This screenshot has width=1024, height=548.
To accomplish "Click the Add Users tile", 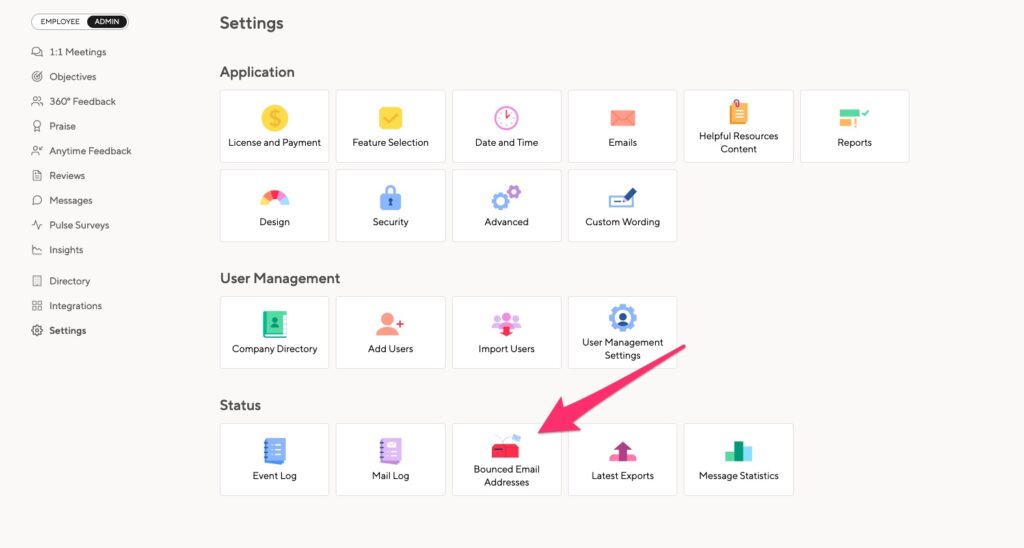I will (391, 332).
